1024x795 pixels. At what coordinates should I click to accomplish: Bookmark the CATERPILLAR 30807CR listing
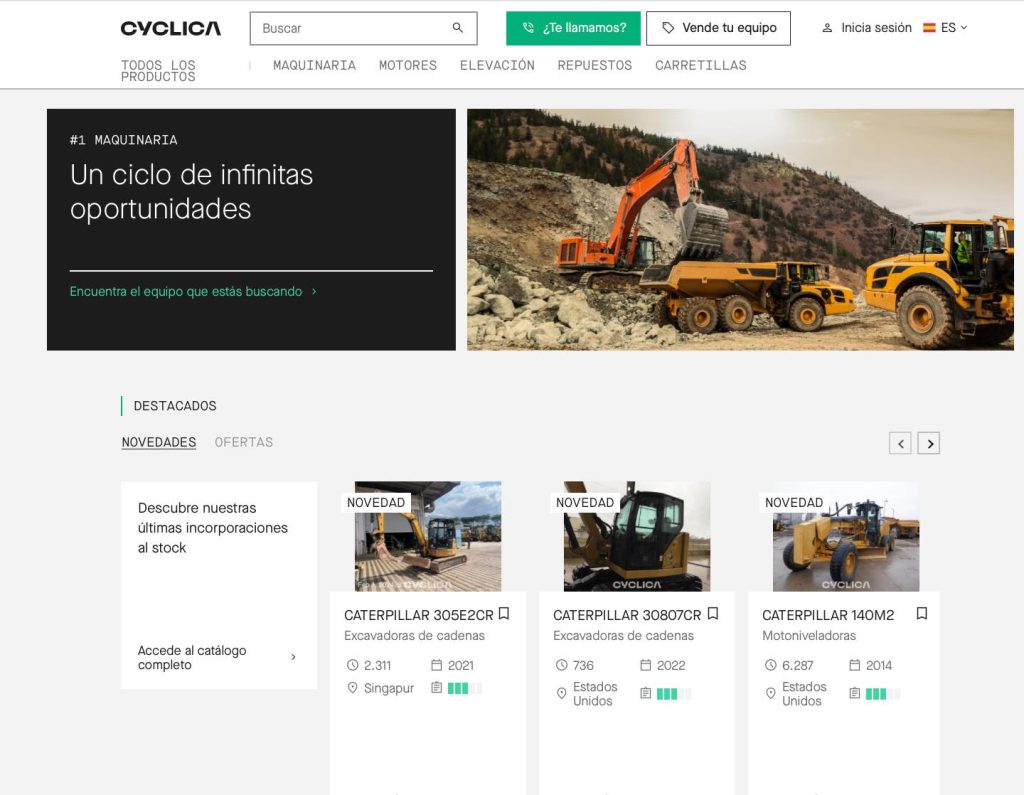click(713, 613)
